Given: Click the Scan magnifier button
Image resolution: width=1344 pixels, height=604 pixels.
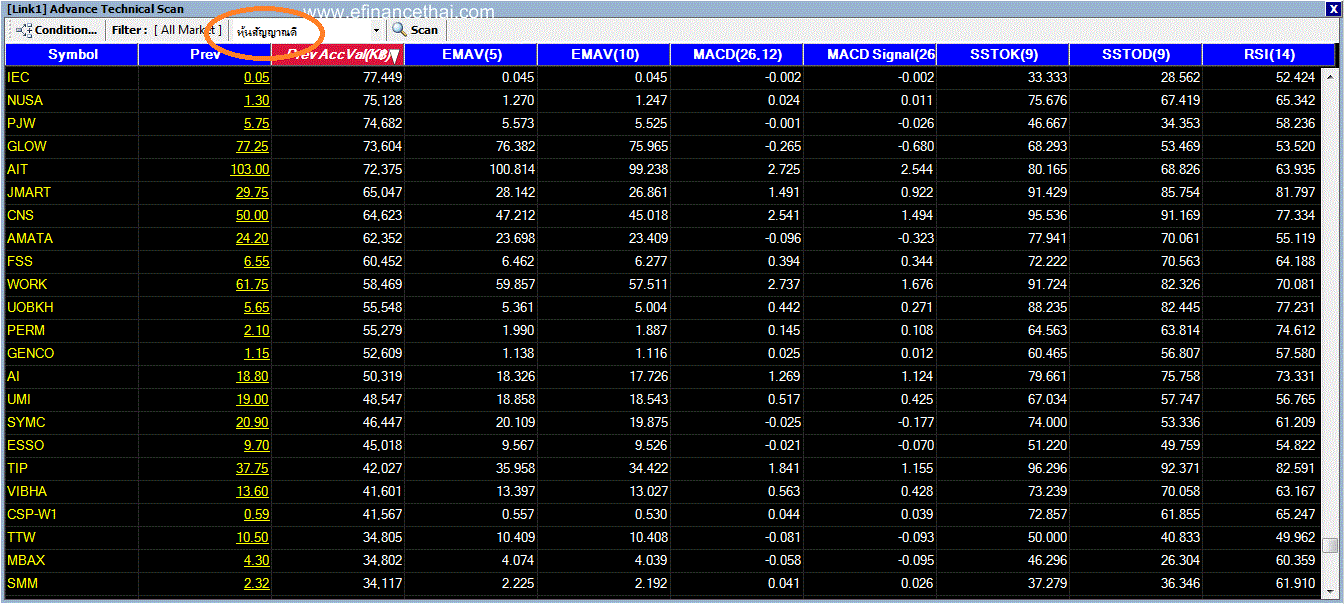Looking at the screenshot, I should (416, 30).
